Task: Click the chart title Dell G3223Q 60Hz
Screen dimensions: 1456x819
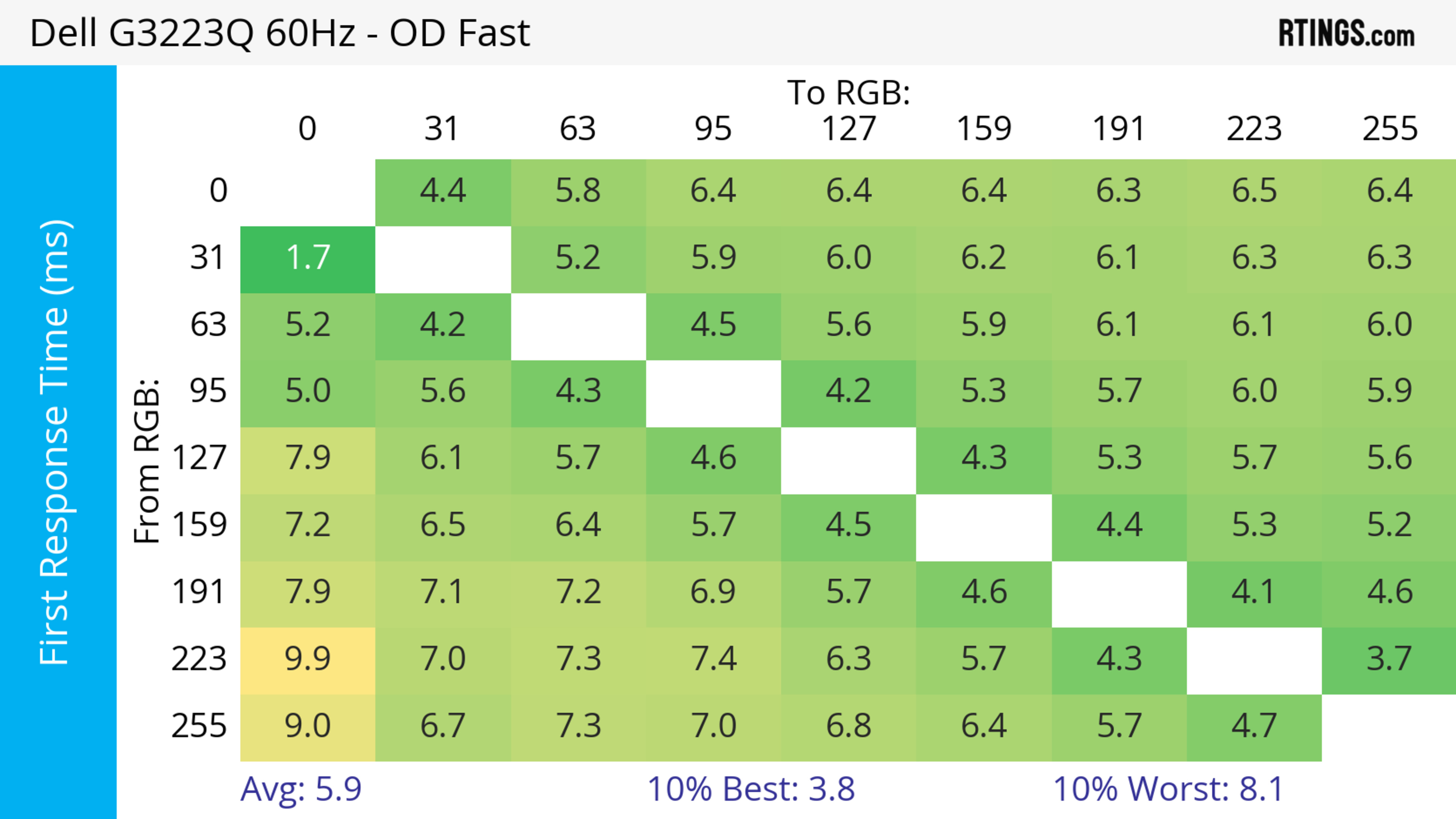Action: click(x=280, y=33)
